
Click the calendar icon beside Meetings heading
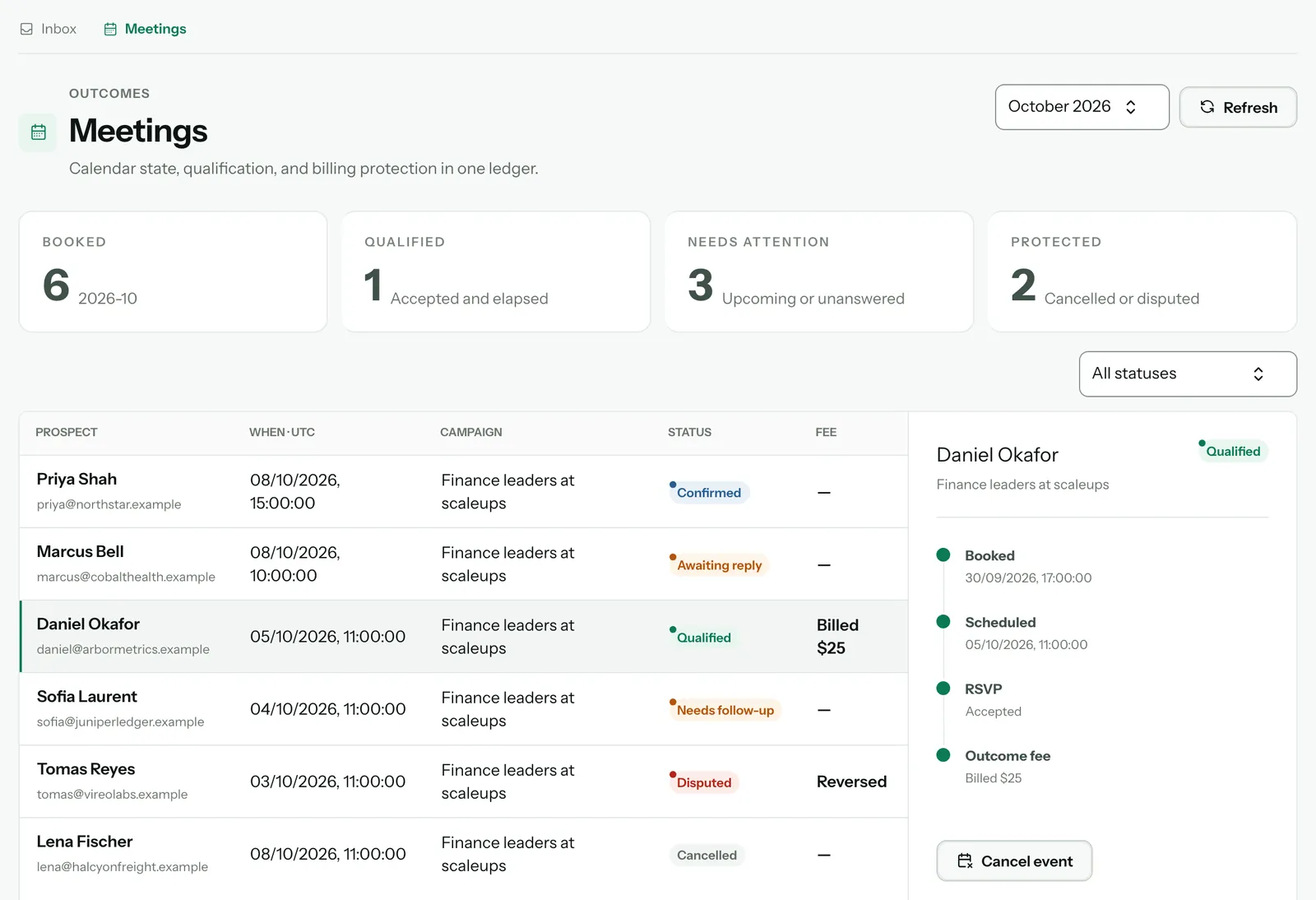pyautogui.click(x=38, y=132)
